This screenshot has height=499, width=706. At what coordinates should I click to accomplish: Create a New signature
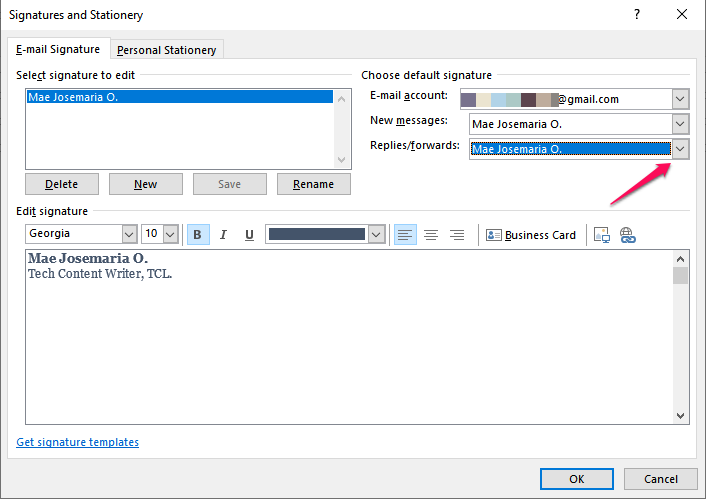[146, 184]
